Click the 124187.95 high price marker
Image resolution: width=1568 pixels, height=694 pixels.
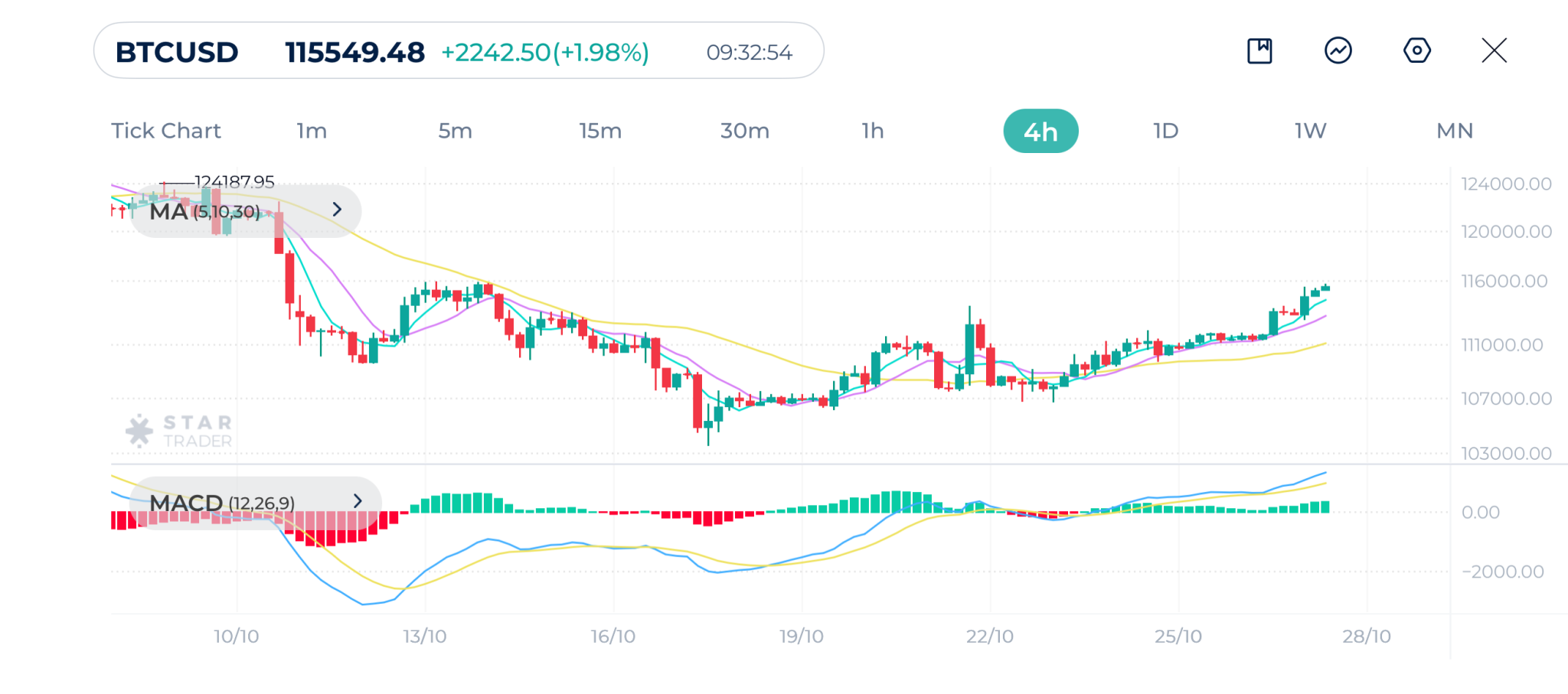click(234, 182)
